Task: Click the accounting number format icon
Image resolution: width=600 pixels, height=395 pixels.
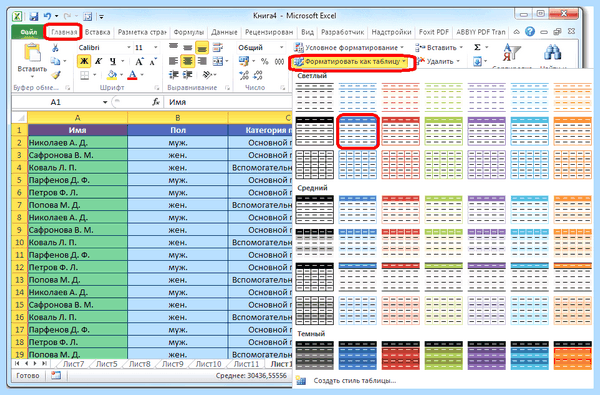Action: tap(244, 61)
